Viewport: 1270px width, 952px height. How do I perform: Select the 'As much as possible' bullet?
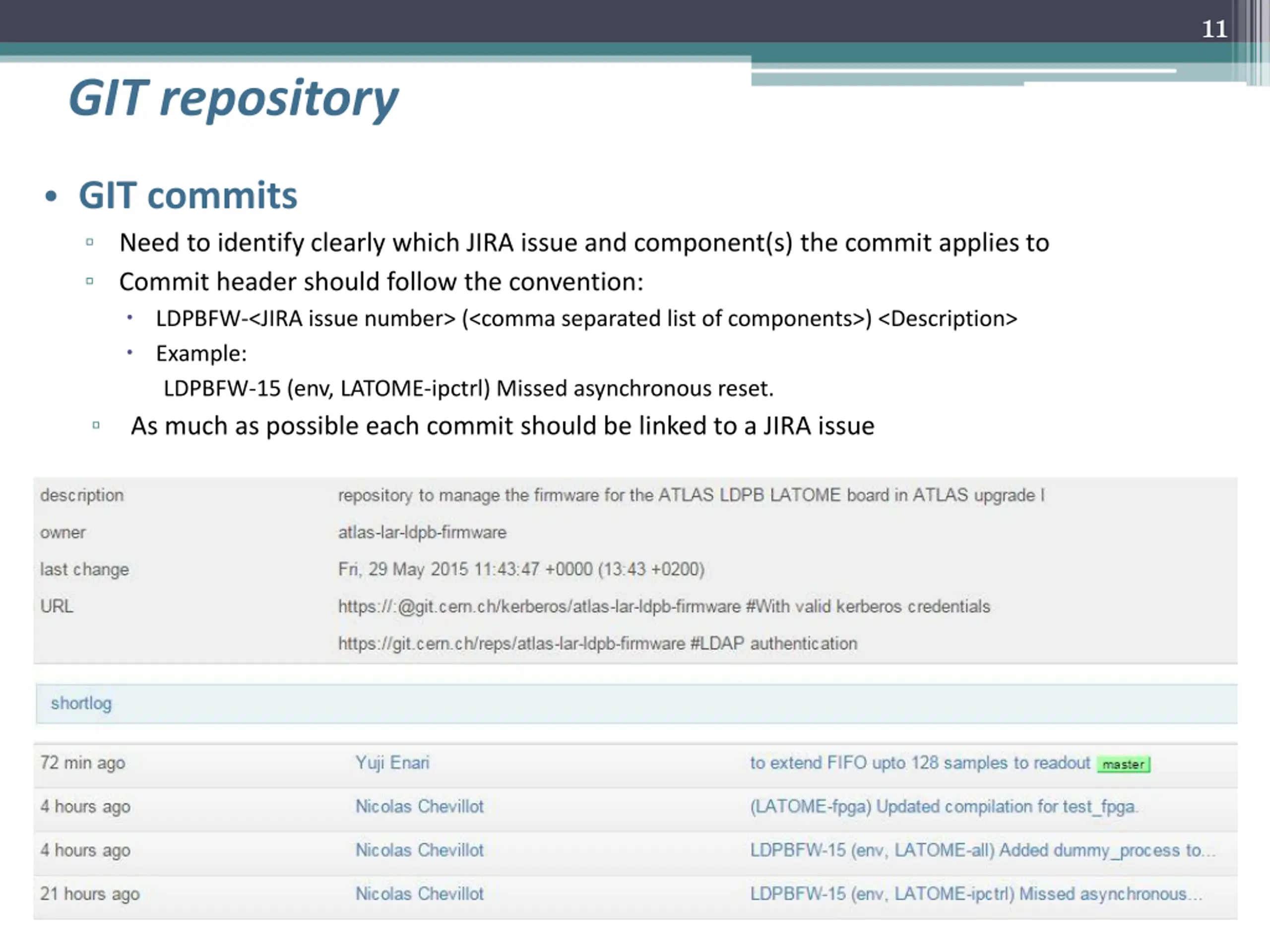[503, 426]
